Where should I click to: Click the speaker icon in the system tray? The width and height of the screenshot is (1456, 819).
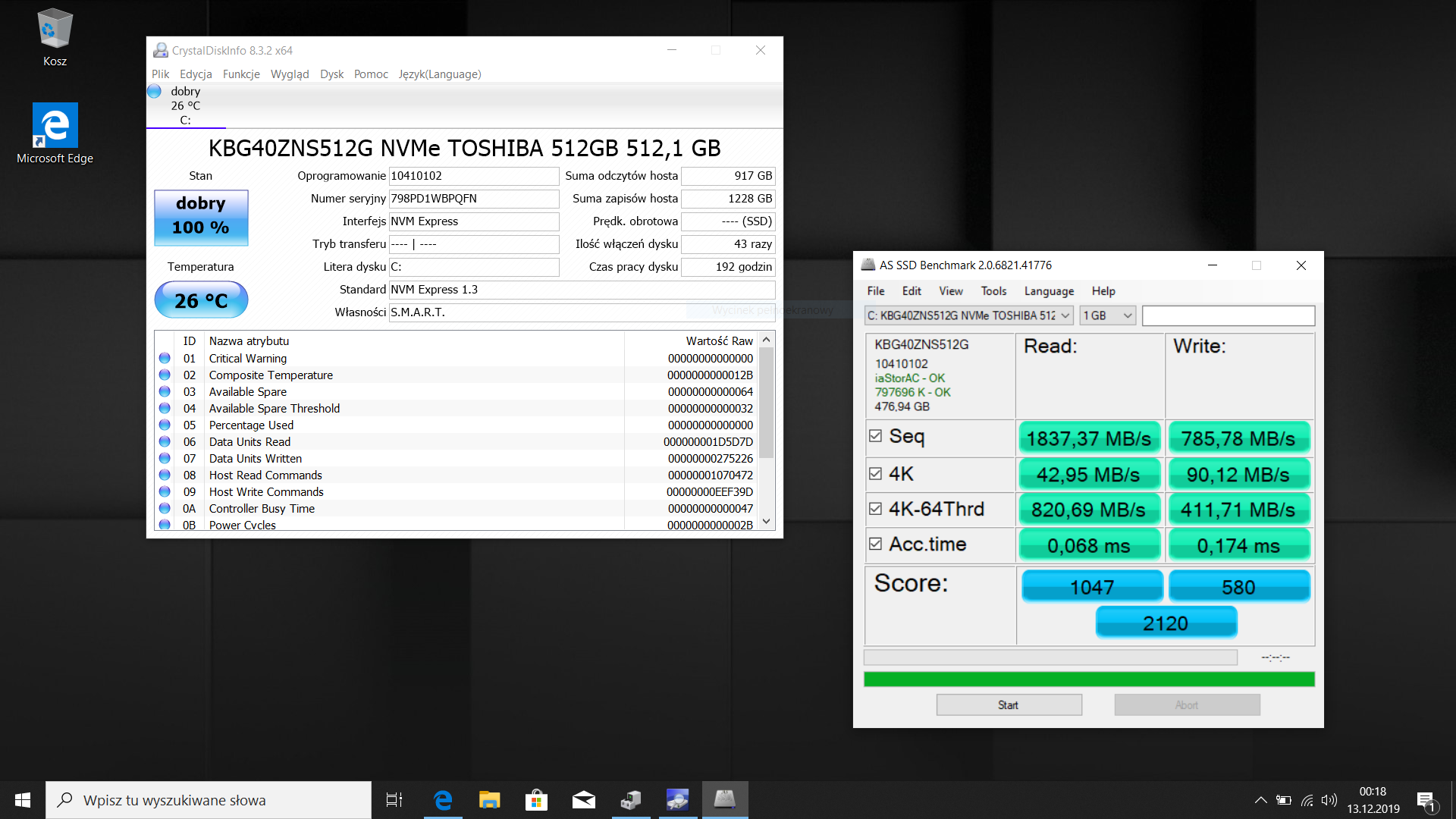(x=1329, y=800)
